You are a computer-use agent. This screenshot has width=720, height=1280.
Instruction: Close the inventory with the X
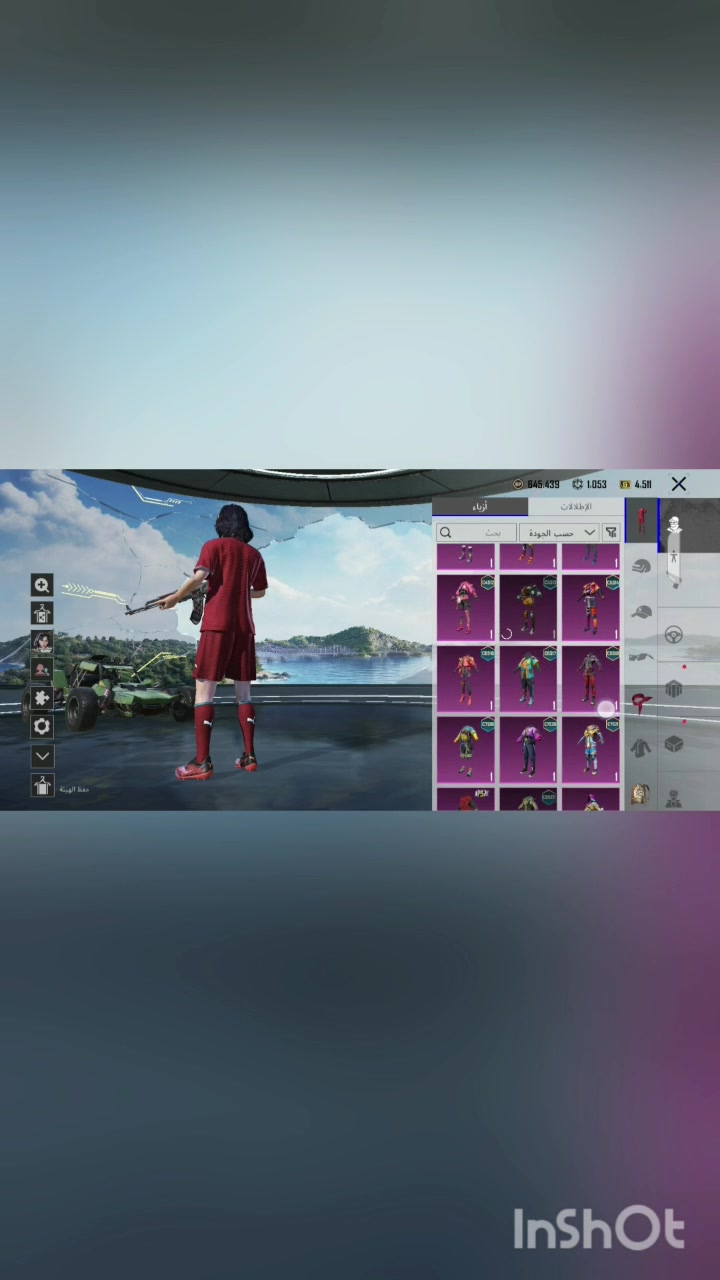click(679, 484)
